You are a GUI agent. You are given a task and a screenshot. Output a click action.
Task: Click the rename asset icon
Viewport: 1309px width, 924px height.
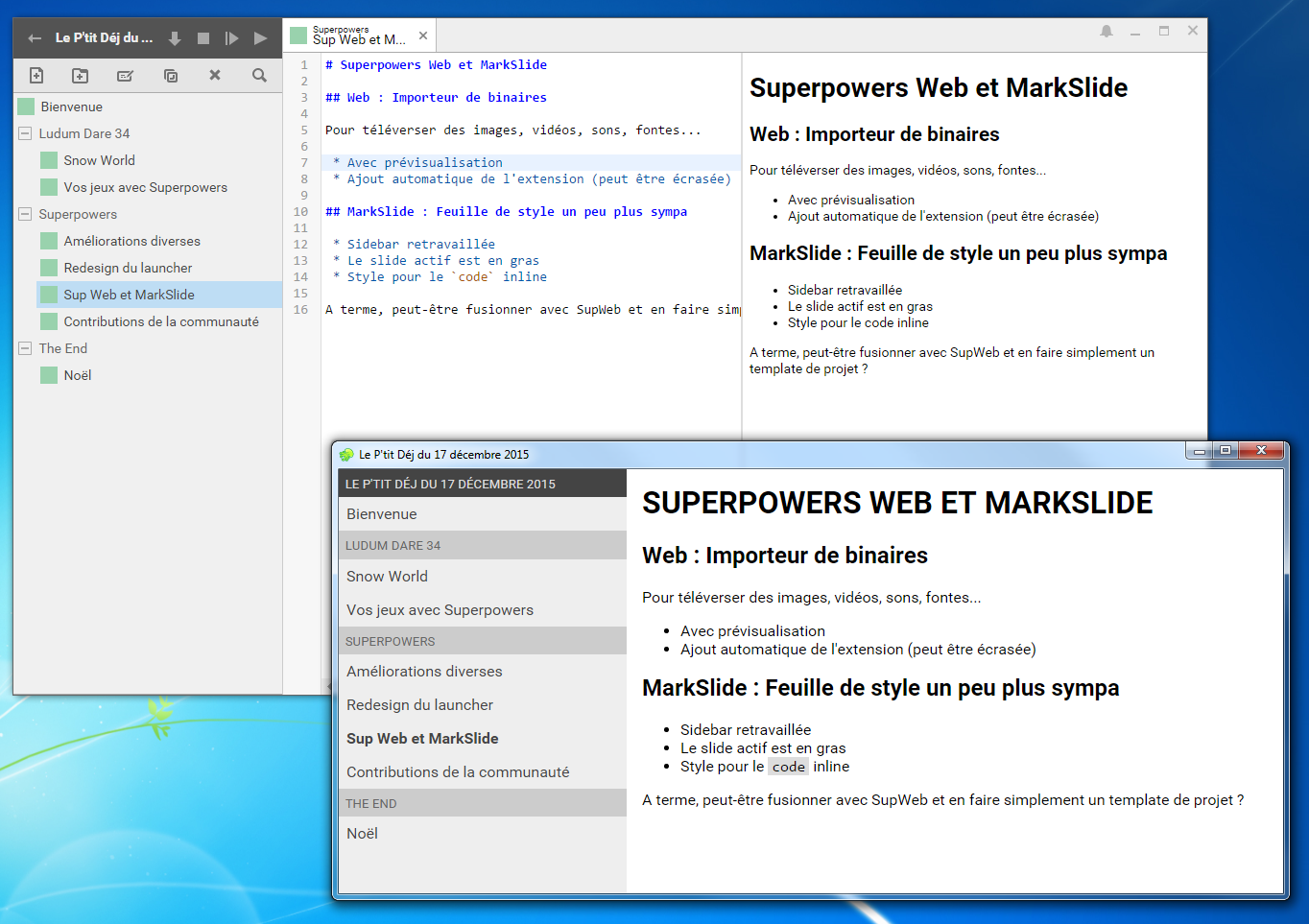pos(125,75)
